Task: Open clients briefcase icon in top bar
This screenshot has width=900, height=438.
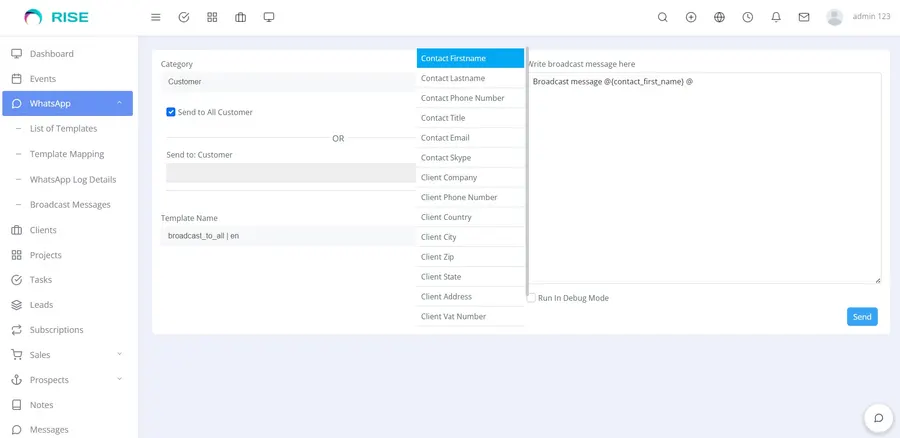Action: pyautogui.click(x=240, y=17)
